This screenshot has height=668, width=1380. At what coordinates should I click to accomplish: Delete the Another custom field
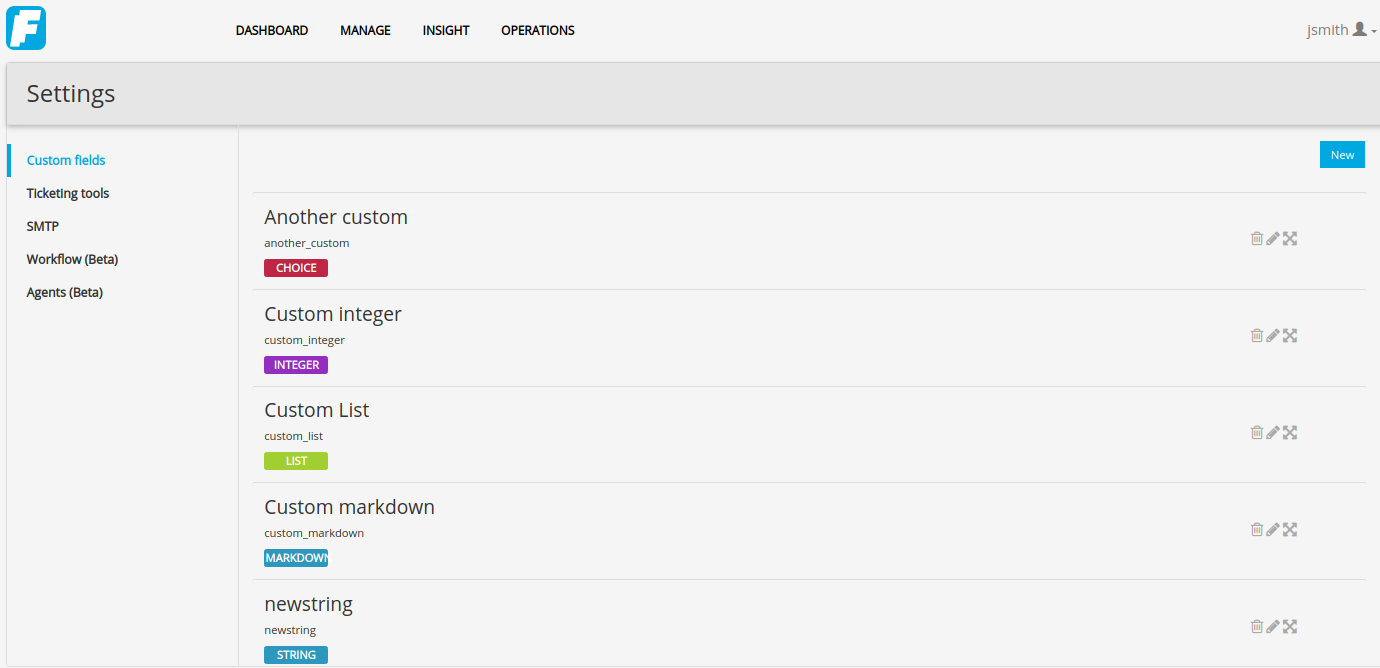[1257, 238]
